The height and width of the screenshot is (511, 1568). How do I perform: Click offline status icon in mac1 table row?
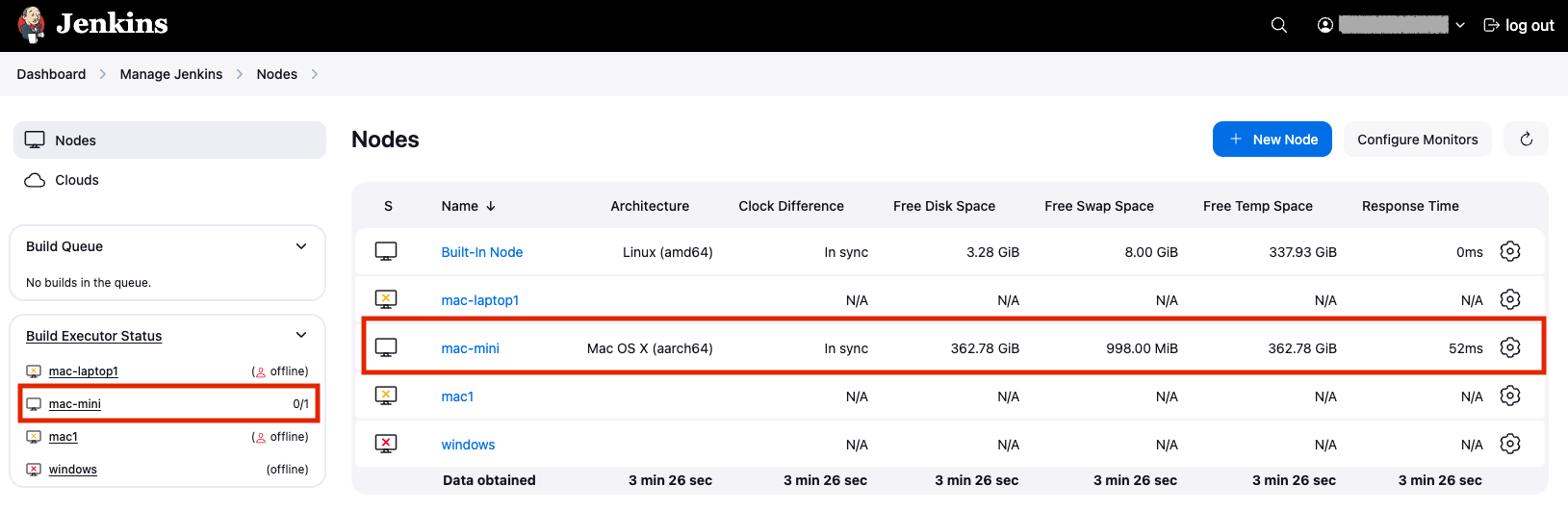[386, 396]
